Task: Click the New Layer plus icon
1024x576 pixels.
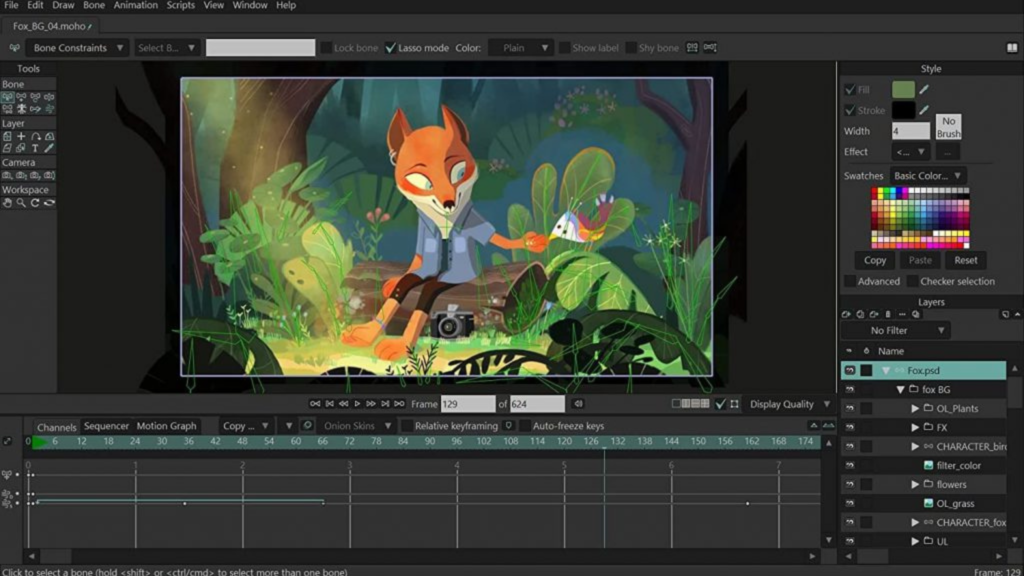Action: (22, 136)
